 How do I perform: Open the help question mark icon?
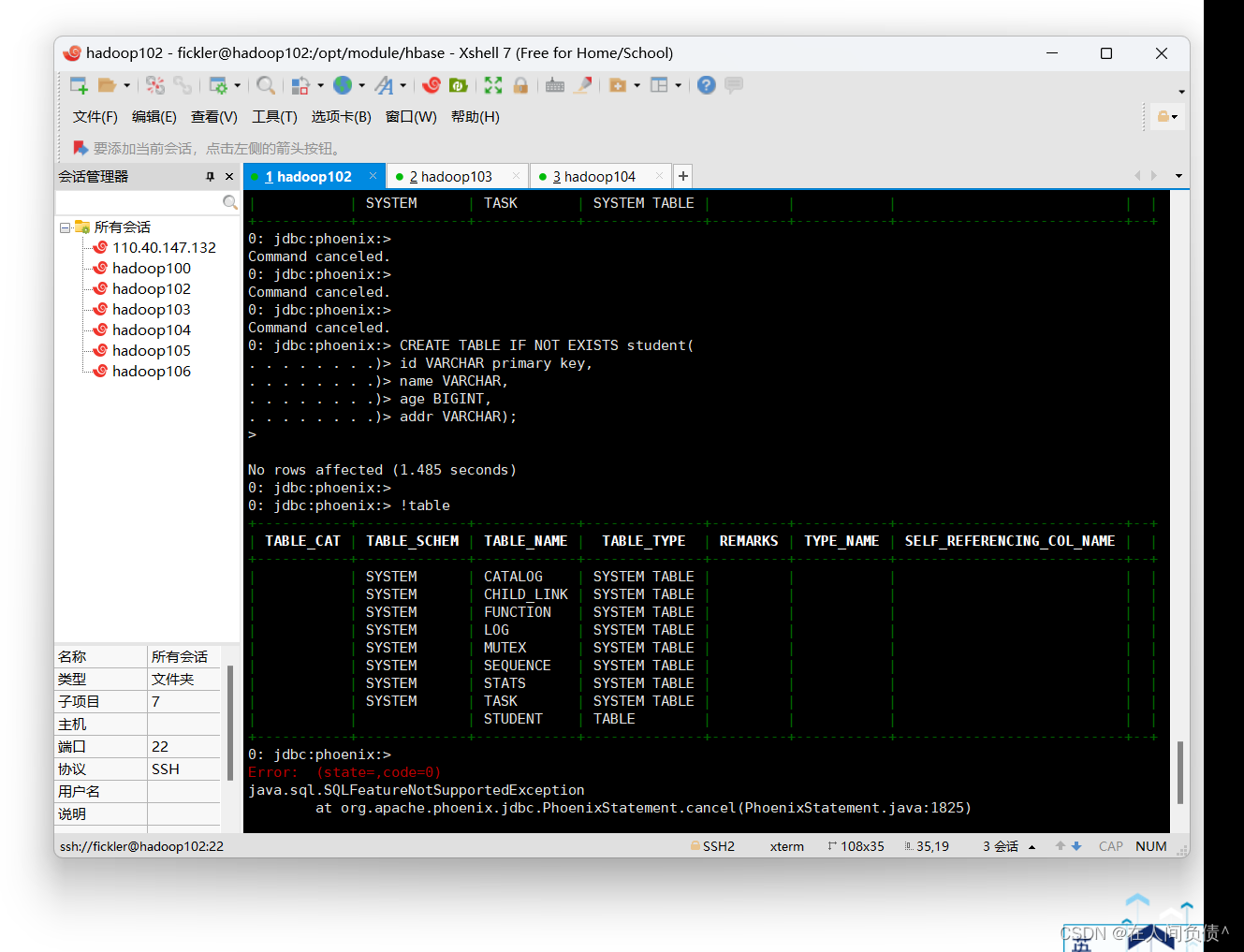705,85
